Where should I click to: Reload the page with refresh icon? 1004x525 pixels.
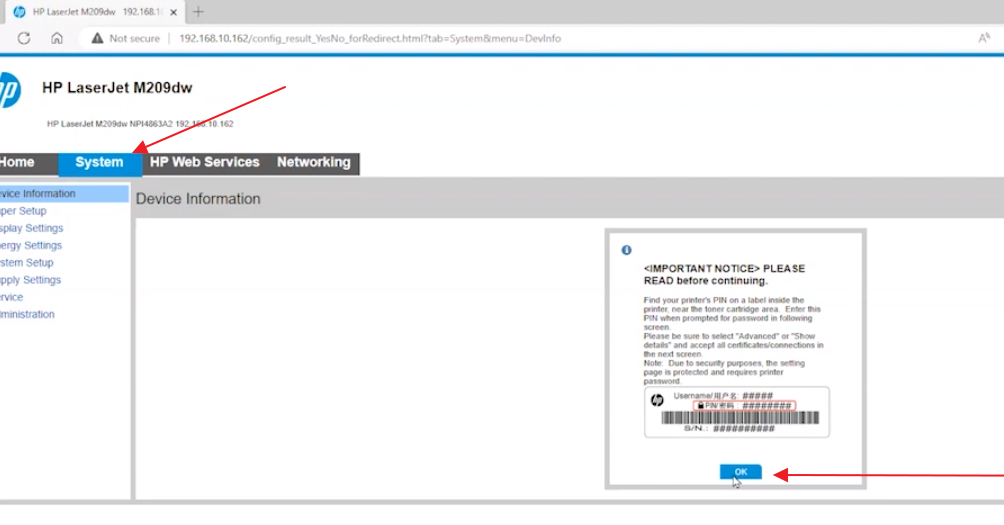24,38
